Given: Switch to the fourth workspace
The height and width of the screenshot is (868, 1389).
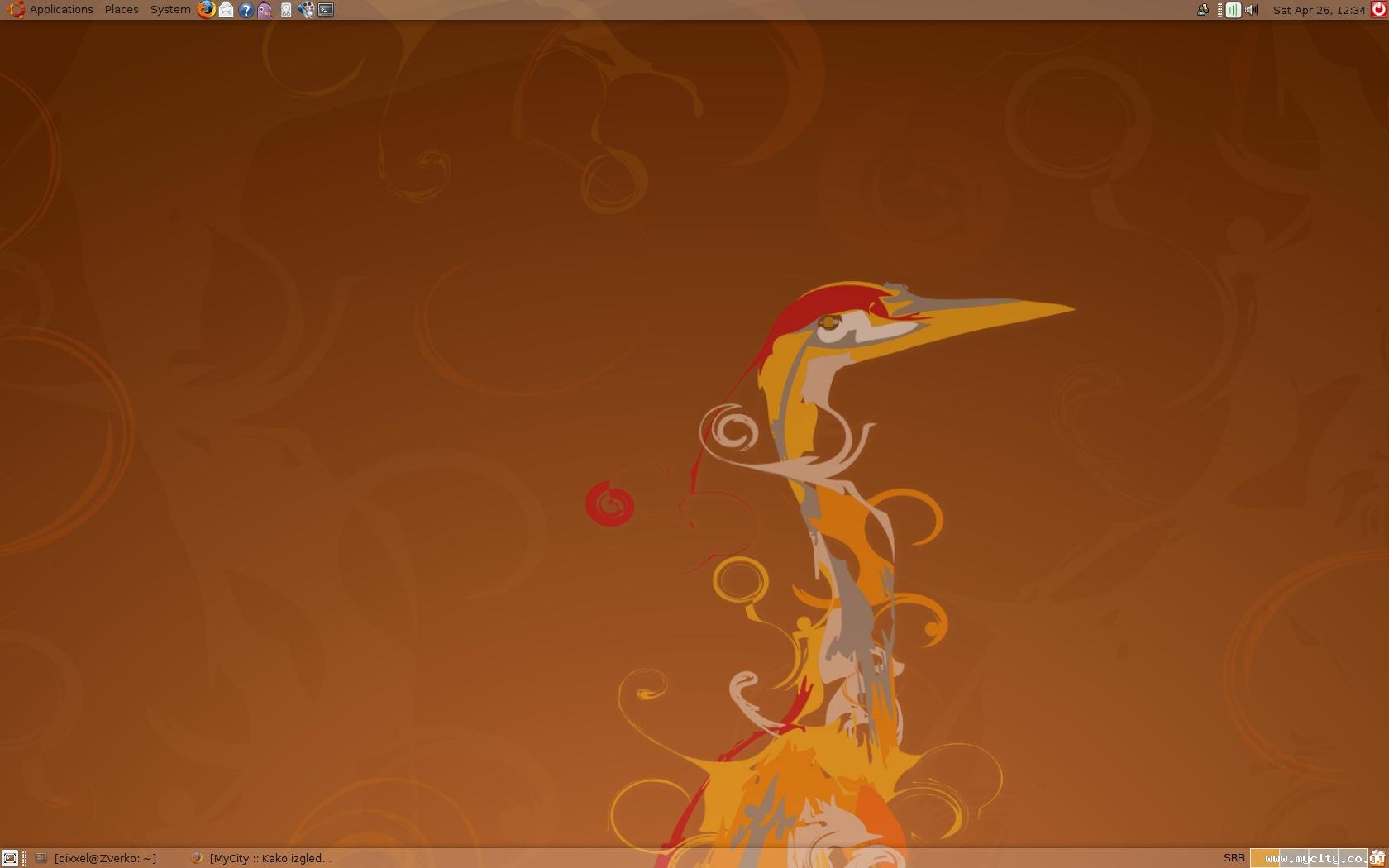Looking at the screenshot, I should (x=1352, y=858).
